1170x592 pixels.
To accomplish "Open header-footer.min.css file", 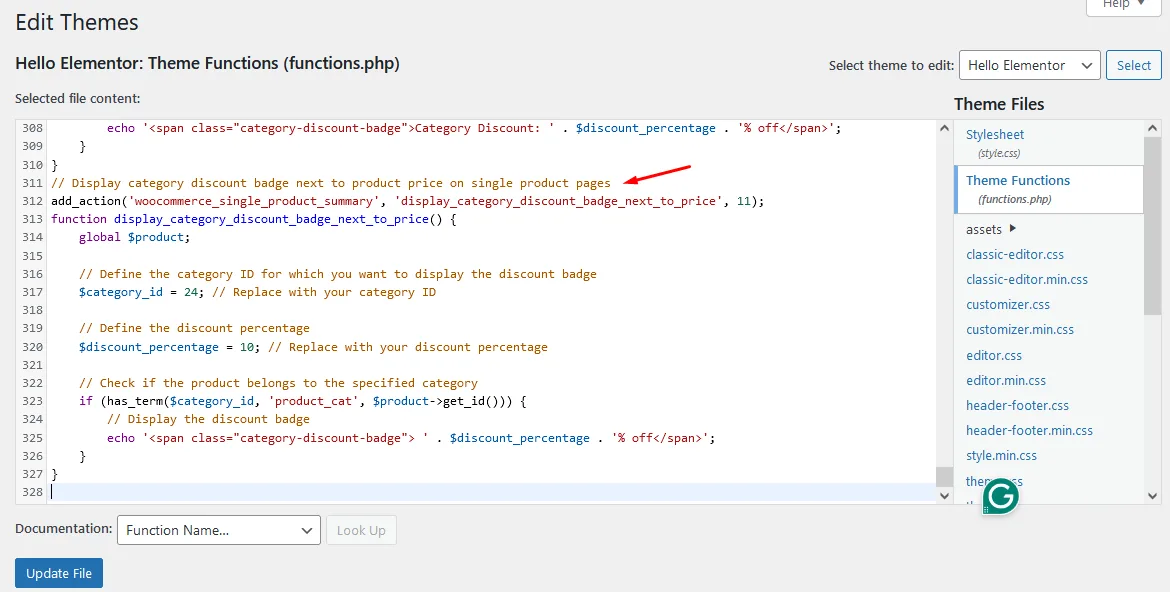I will pos(1029,431).
